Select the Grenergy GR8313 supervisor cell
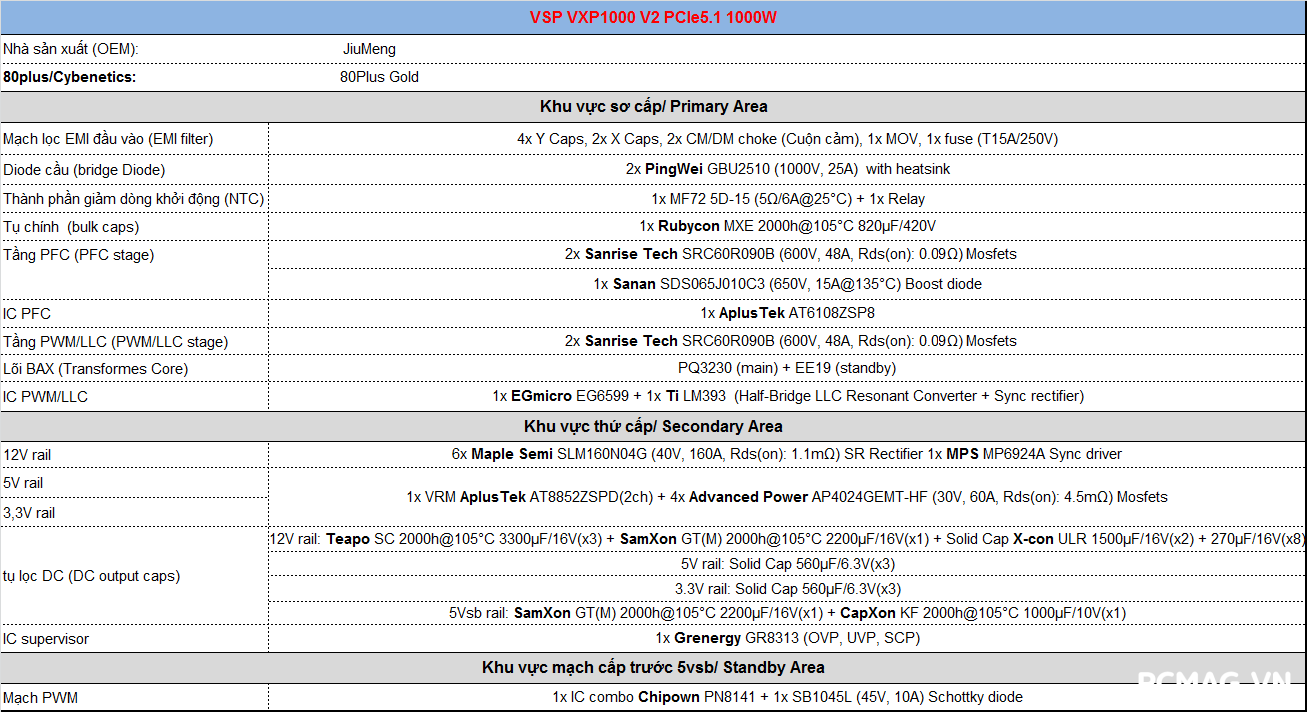 pyautogui.click(x=787, y=638)
